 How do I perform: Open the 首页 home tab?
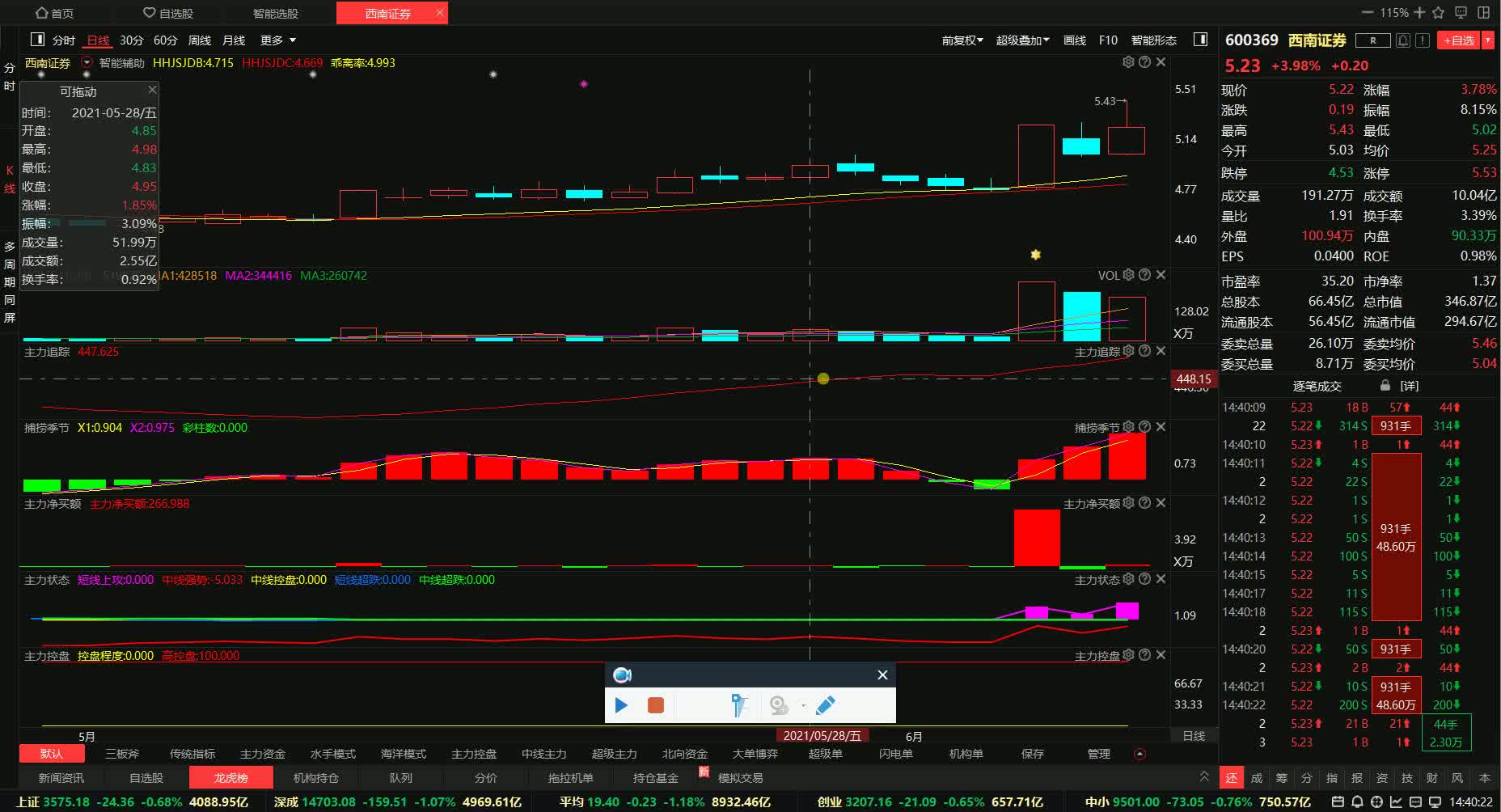point(55,13)
